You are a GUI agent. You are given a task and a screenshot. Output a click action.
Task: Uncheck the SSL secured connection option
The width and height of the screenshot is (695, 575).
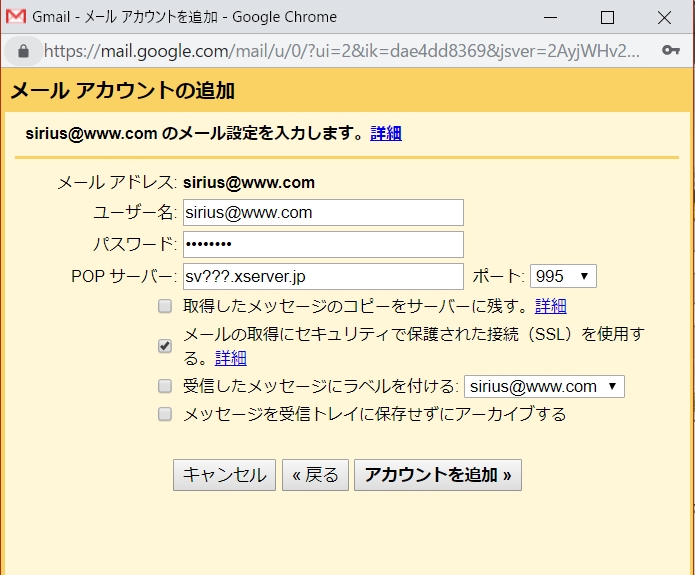click(x=165, y=346)
